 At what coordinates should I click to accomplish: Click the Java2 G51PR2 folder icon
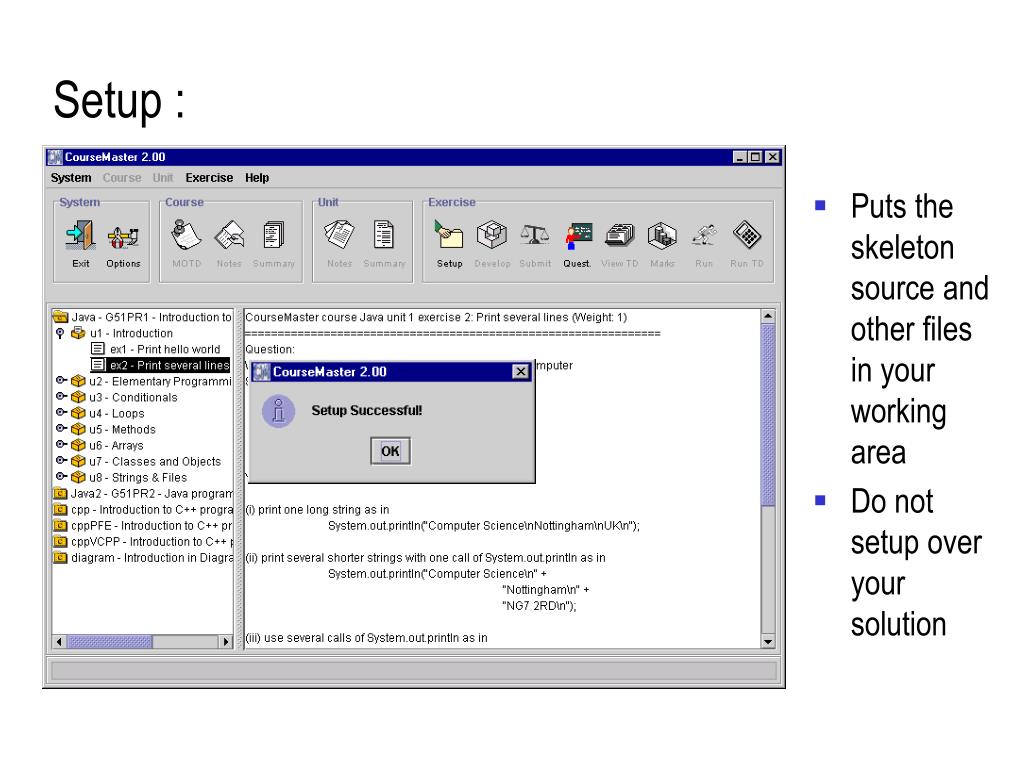(x=60, y=493)
